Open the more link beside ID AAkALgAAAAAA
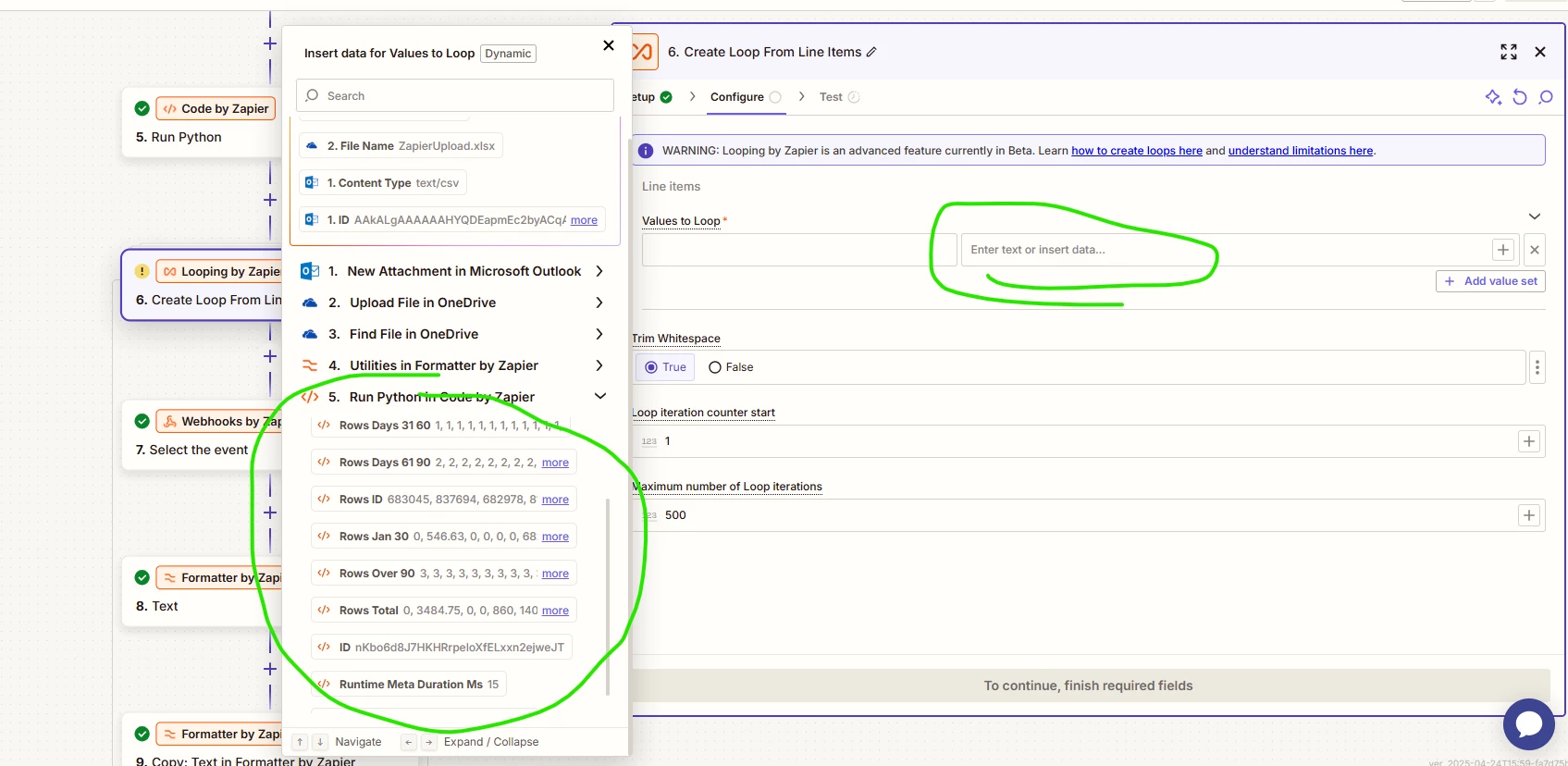 (x=584, y=220)
